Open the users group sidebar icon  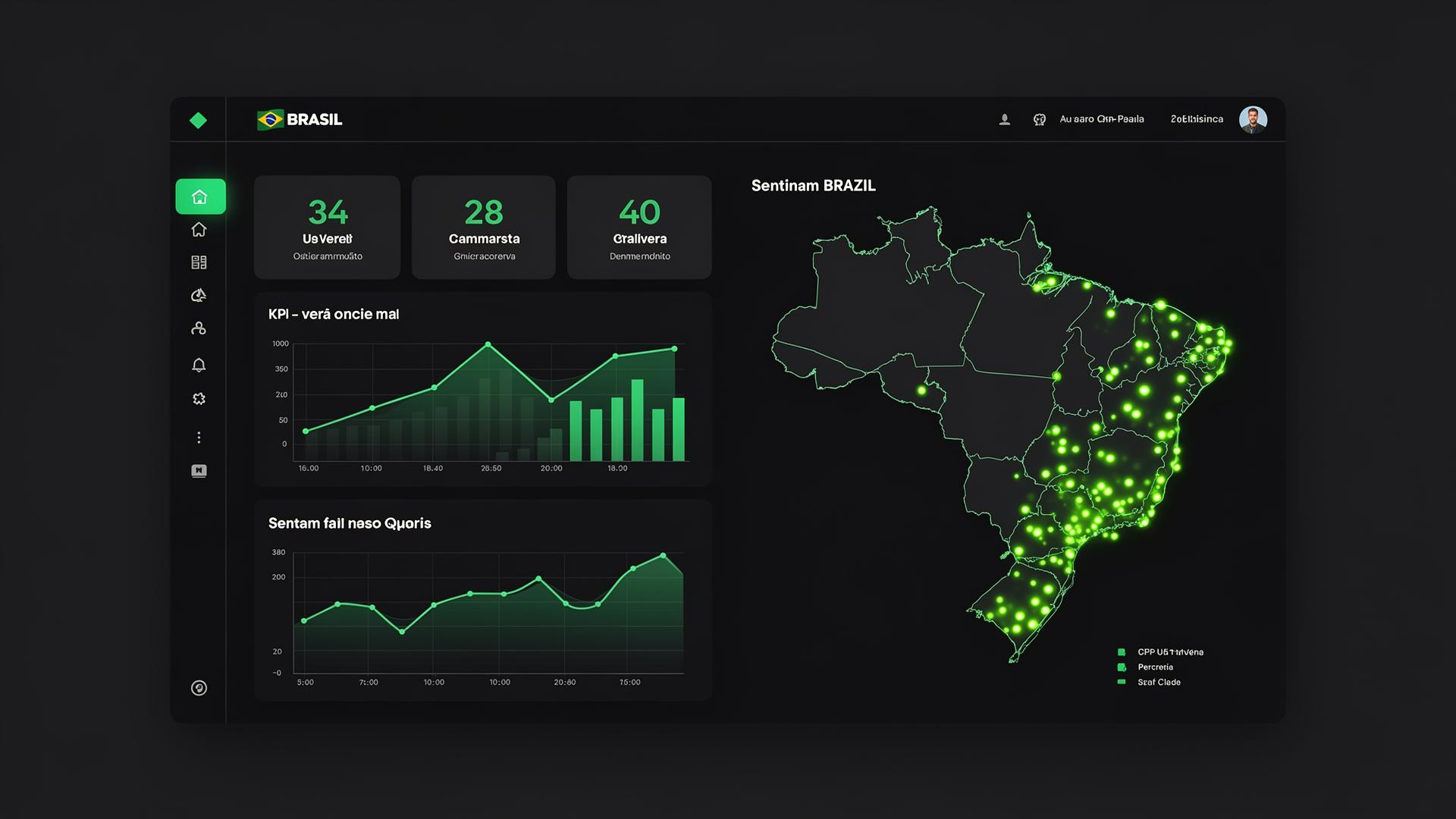[199, 328]
